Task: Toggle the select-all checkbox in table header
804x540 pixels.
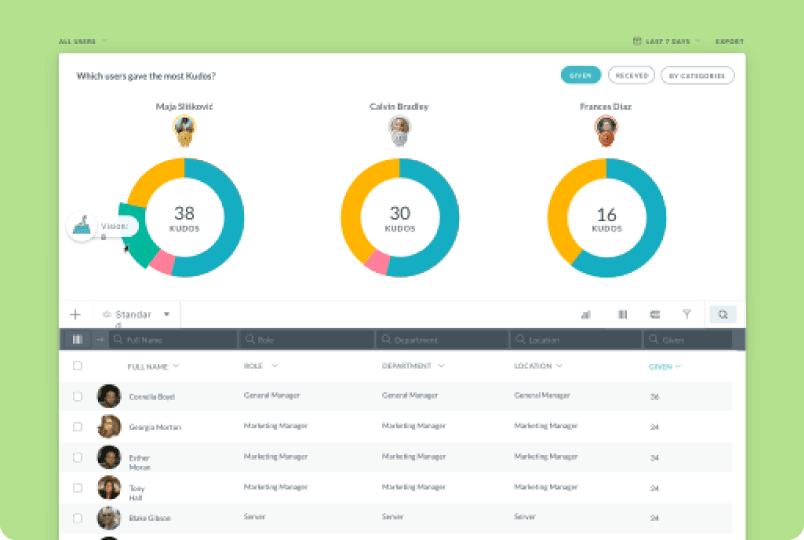Action: click(x=78, y=366)
